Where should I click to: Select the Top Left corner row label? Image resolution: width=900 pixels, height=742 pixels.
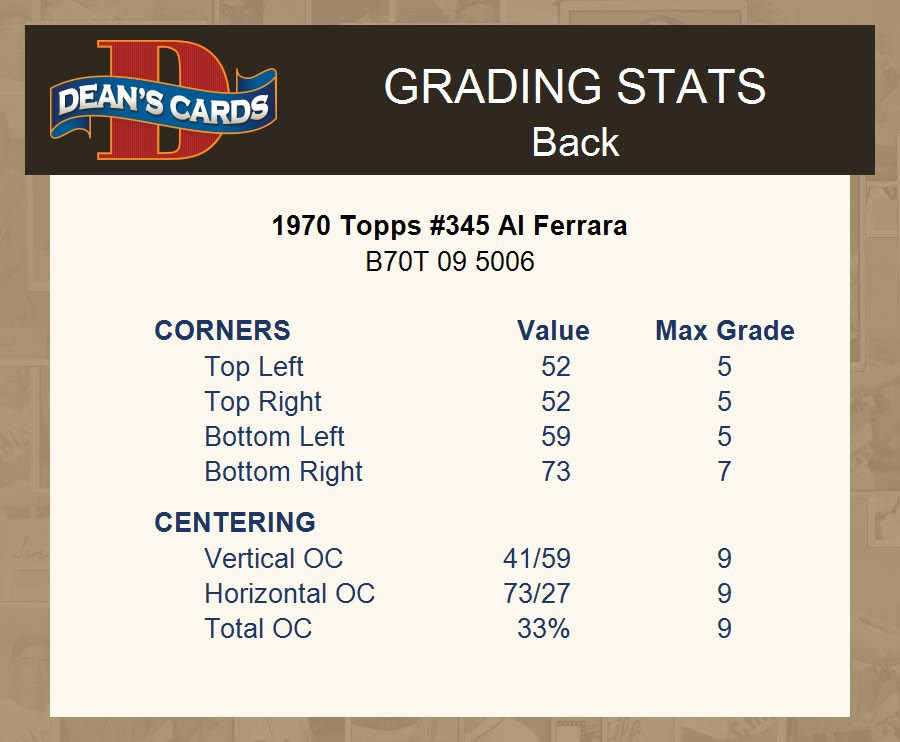[254, 367]
